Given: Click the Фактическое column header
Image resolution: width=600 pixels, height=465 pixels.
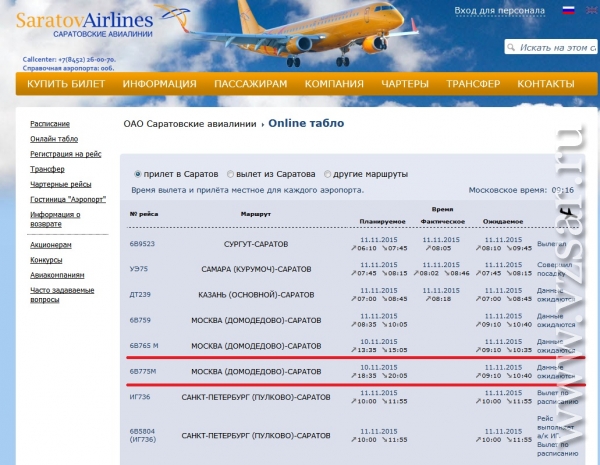Looking at the screenshot, I should (443, 222).
